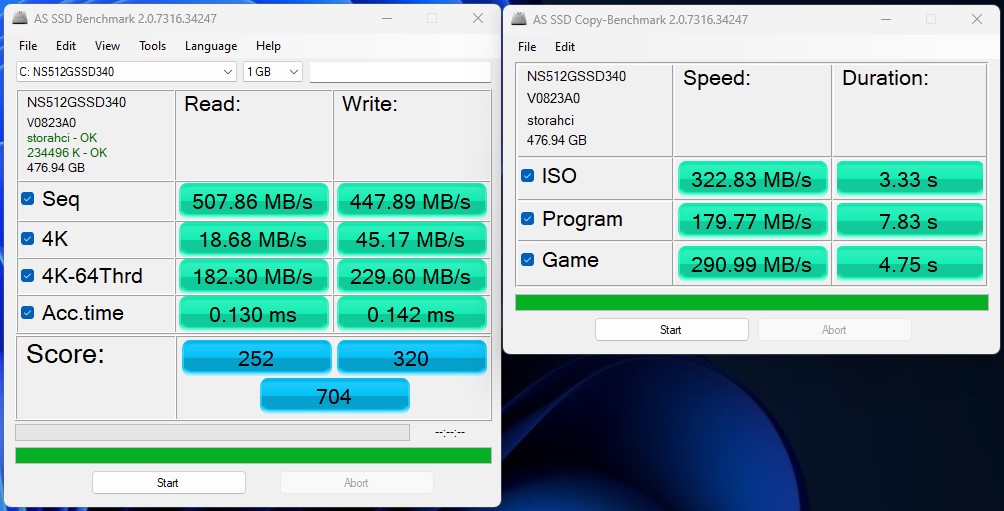Expand the 1 GB test size dropdown

point(273,72)
